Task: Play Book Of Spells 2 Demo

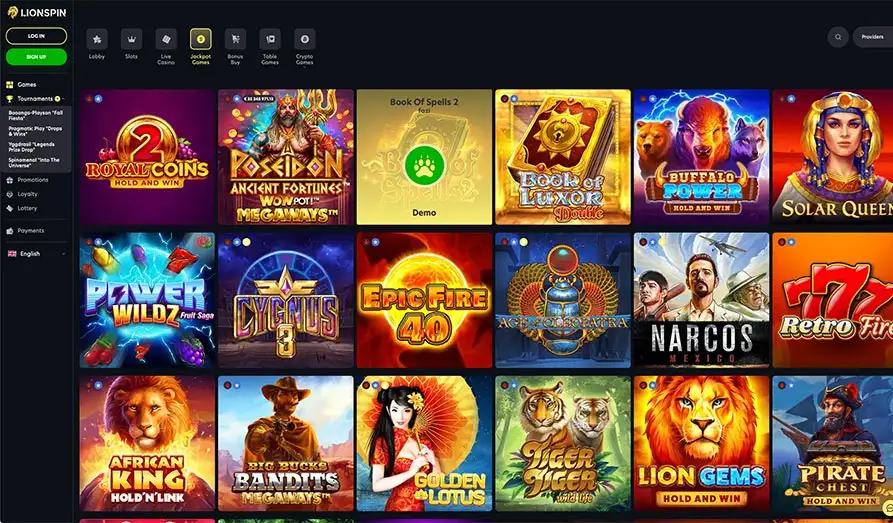Action: pos(424,213)
